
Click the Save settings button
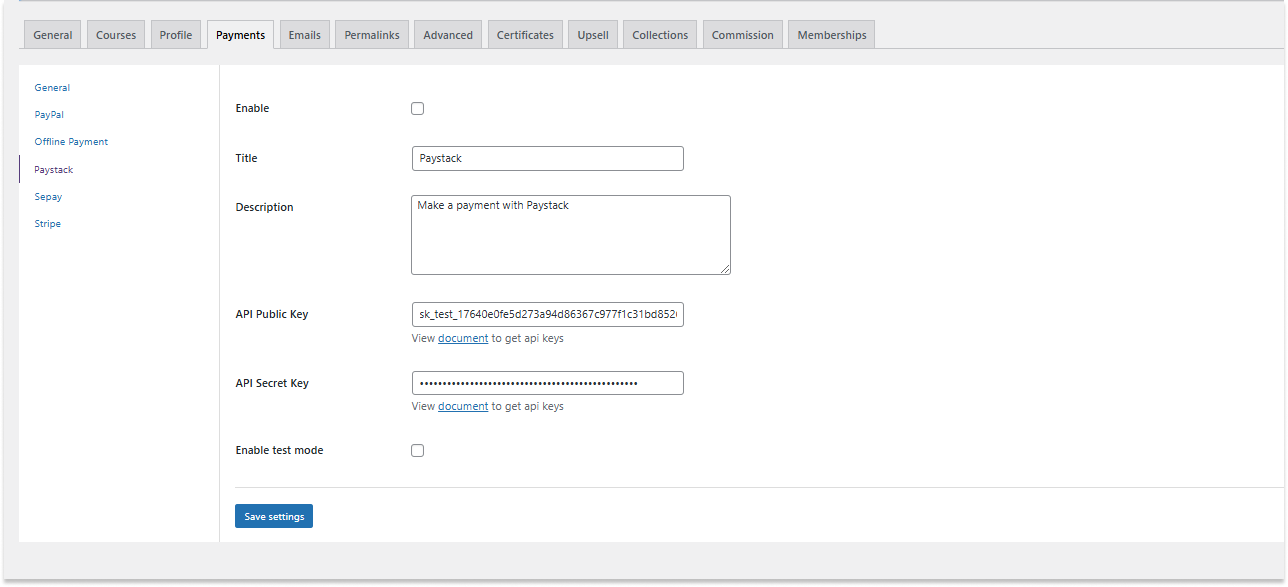coord(274,516)
